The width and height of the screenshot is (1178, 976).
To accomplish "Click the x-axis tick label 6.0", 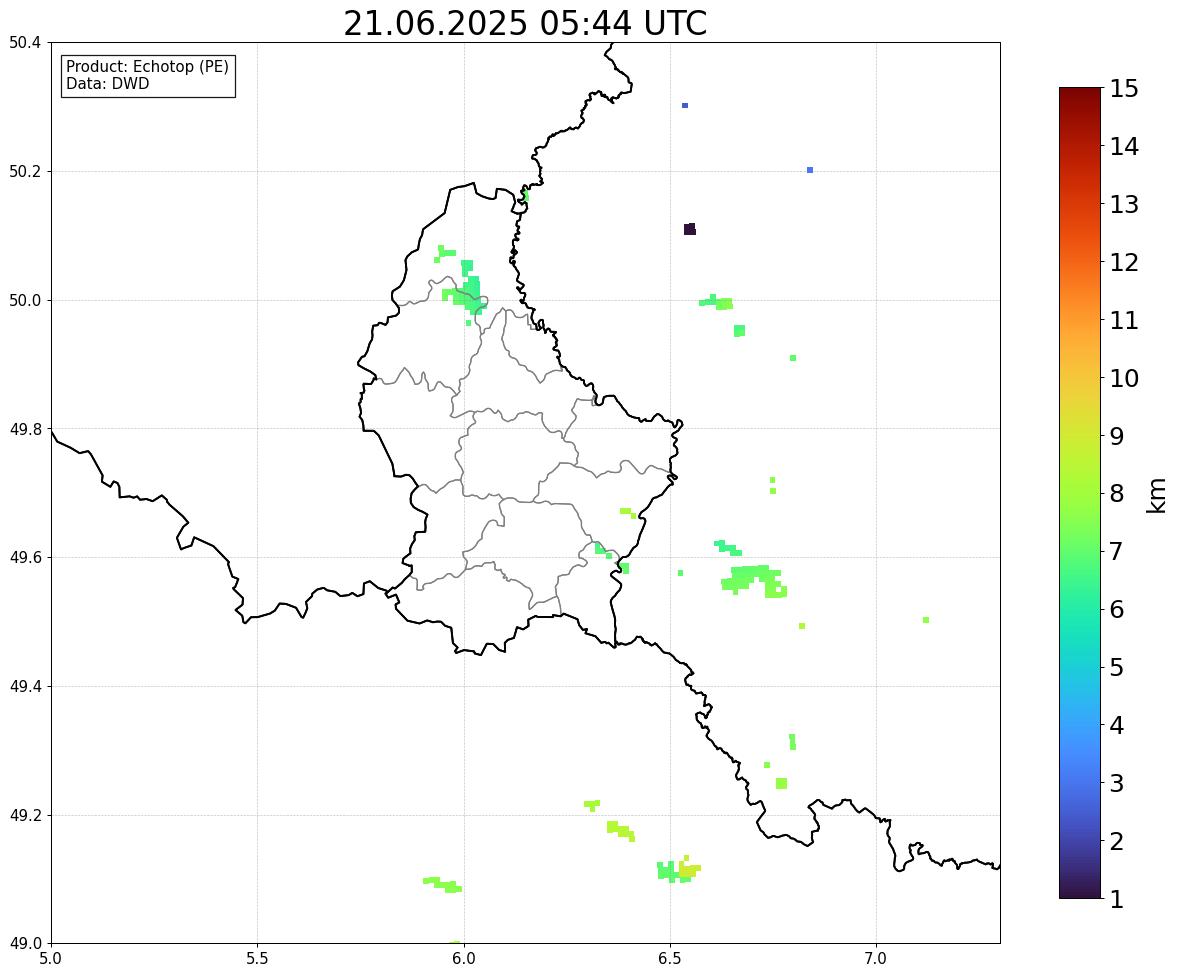I will pyautogui.click(x=464, y=959).
